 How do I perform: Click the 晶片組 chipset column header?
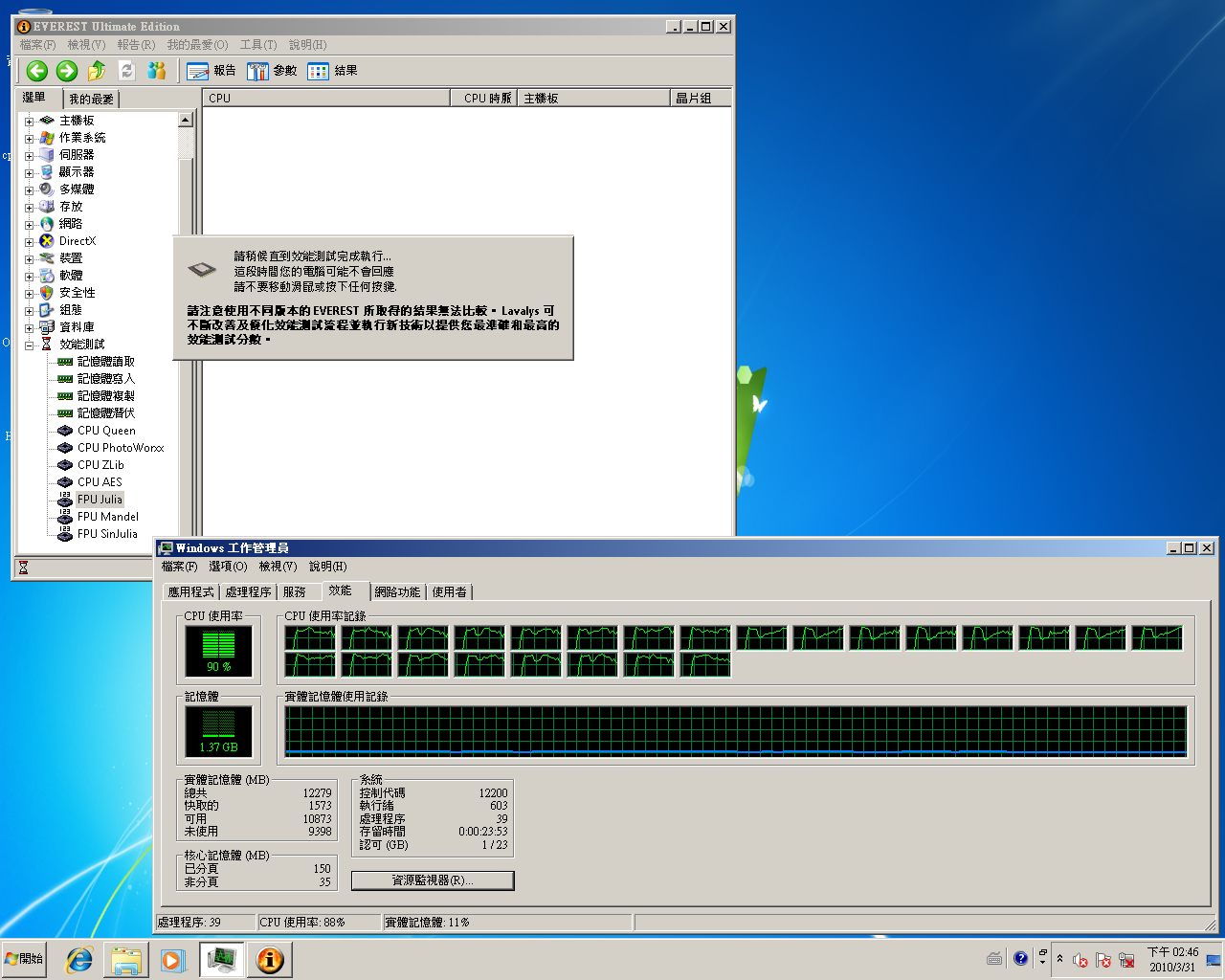click(x=701, y=98)
